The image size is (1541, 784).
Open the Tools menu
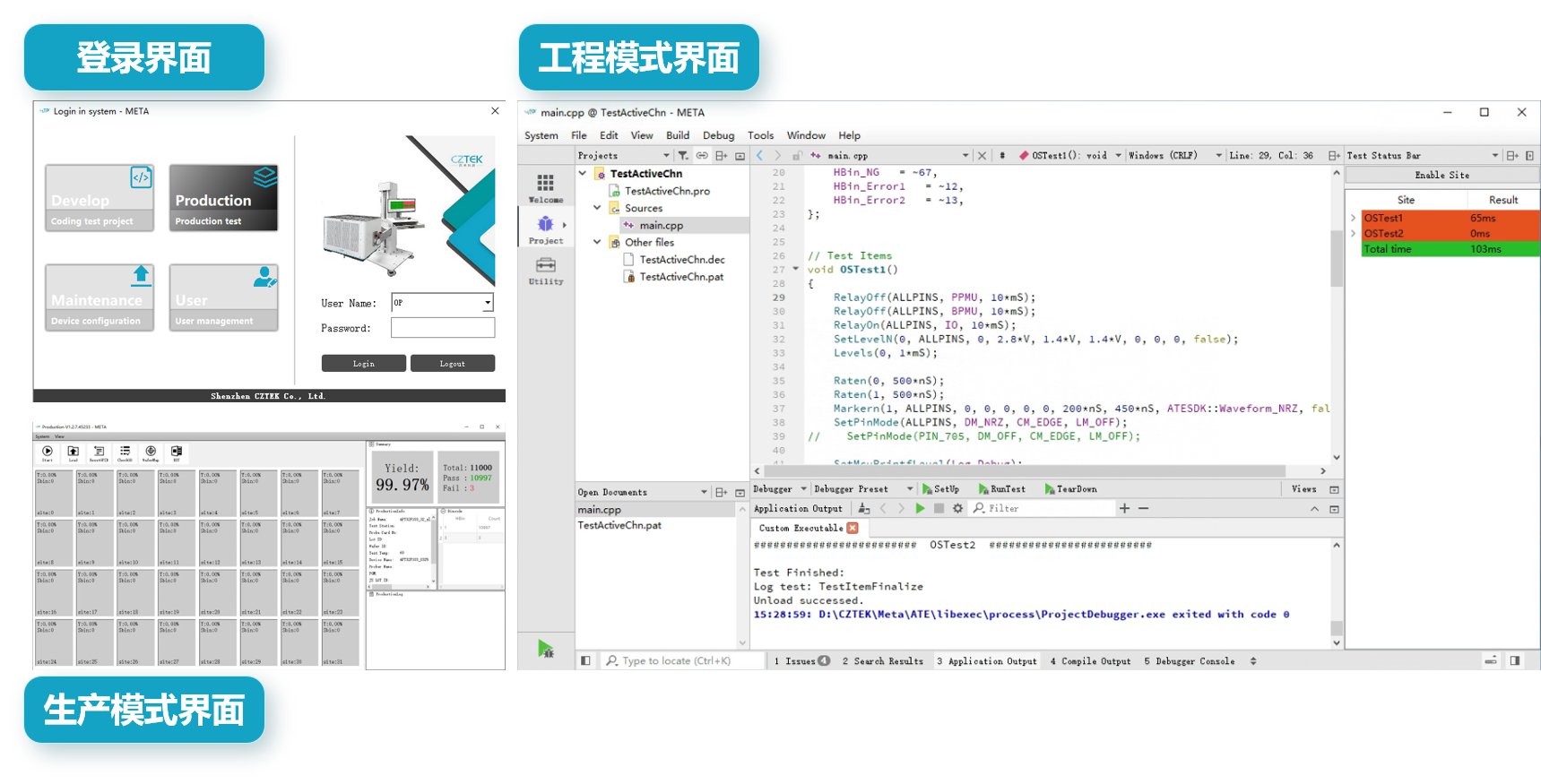click(760, 135)
